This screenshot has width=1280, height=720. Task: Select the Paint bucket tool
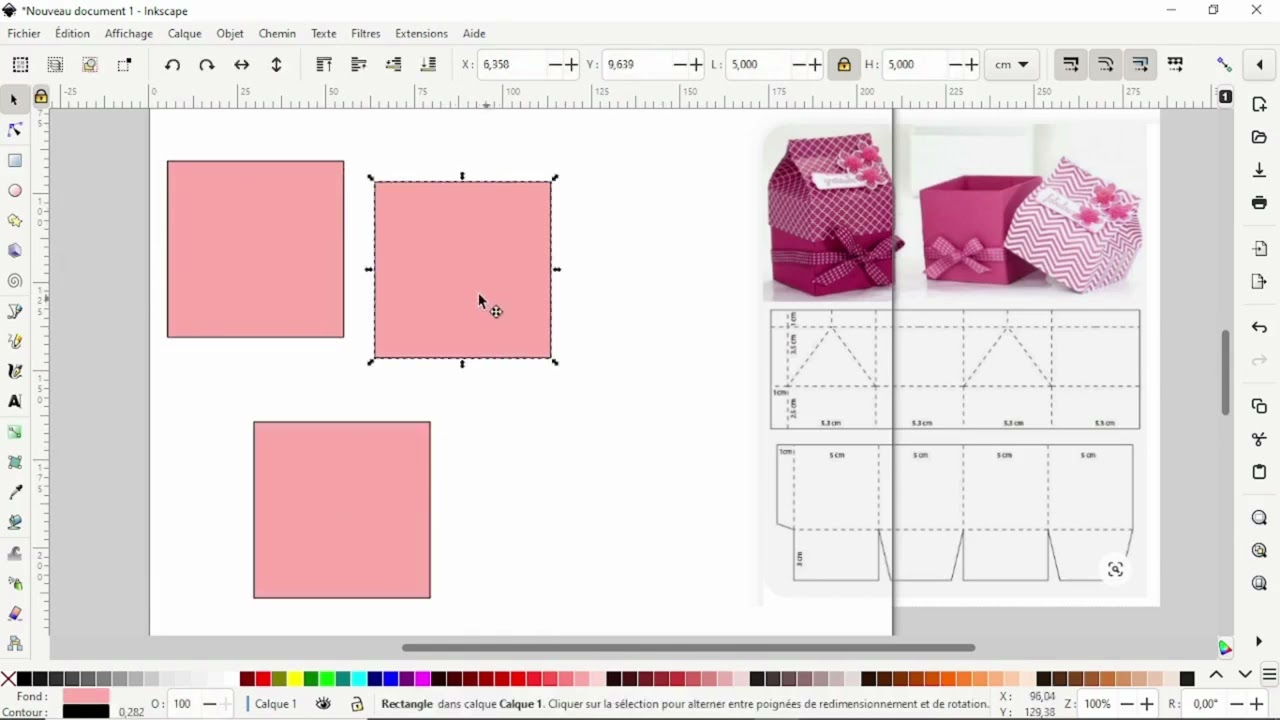click(x=14, y=522)
